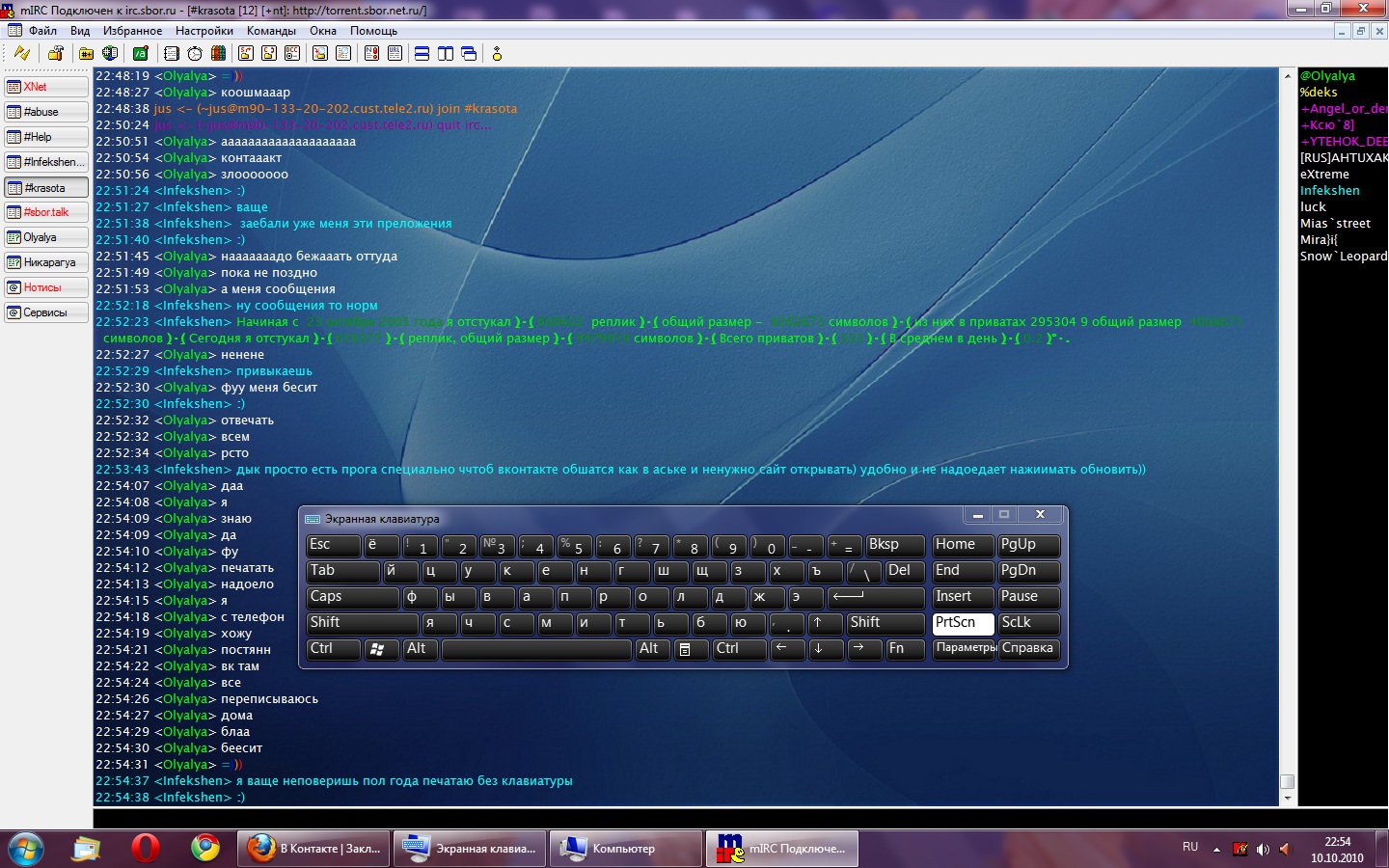Open the Никарагуа query window
The width and height of the screenshot is (1389, 868).
coord(46,262)
